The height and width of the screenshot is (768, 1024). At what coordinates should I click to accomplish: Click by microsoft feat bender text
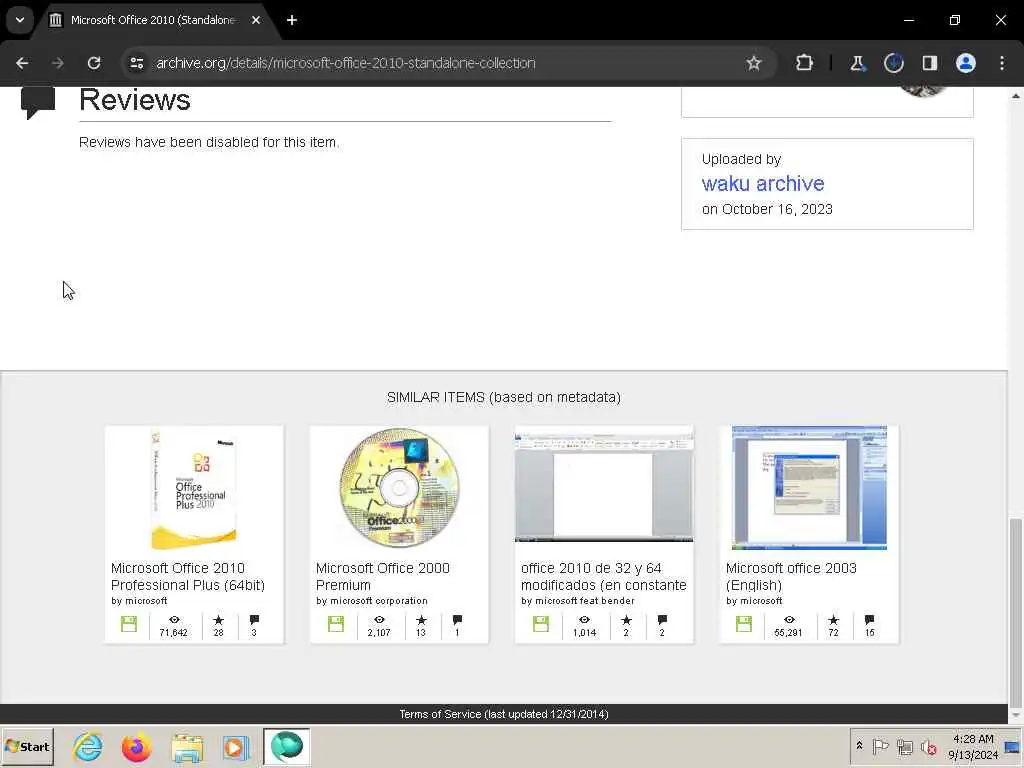(x=578, y=601)
